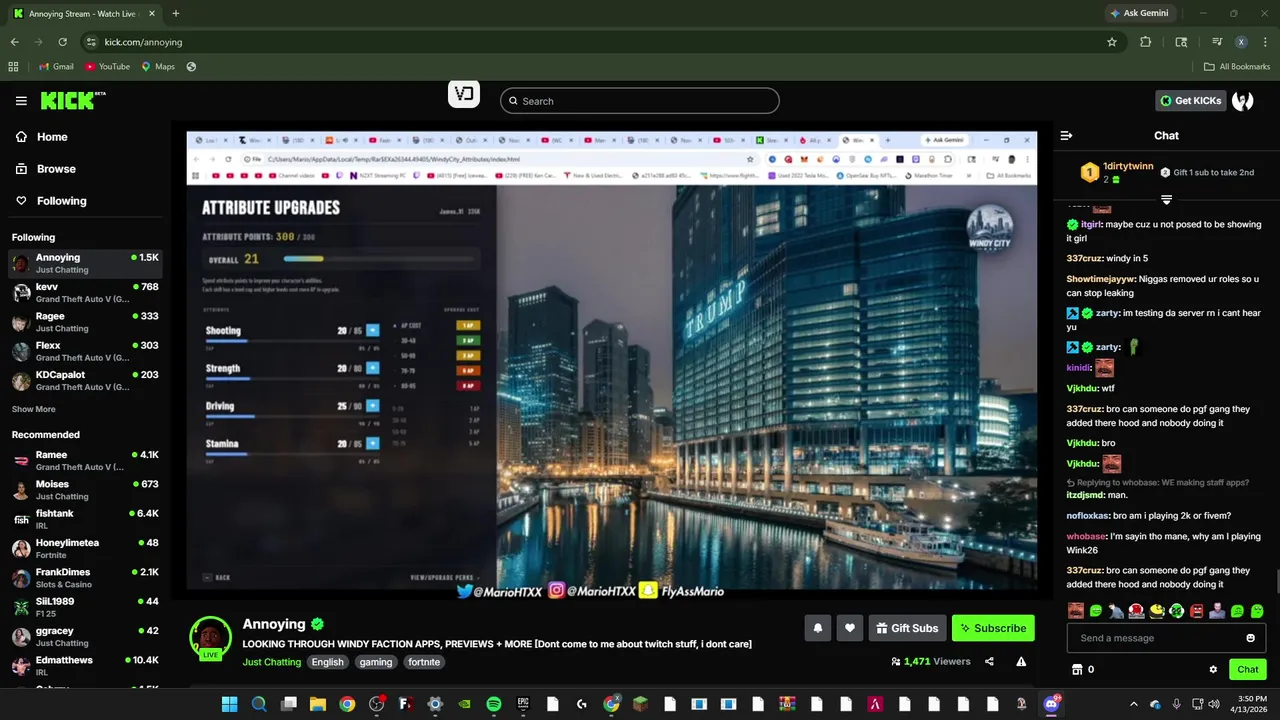The height and width of the screenshot is (720, 1280).
Task: Open Ramee recommended channel
Action: tap(84, 460)
